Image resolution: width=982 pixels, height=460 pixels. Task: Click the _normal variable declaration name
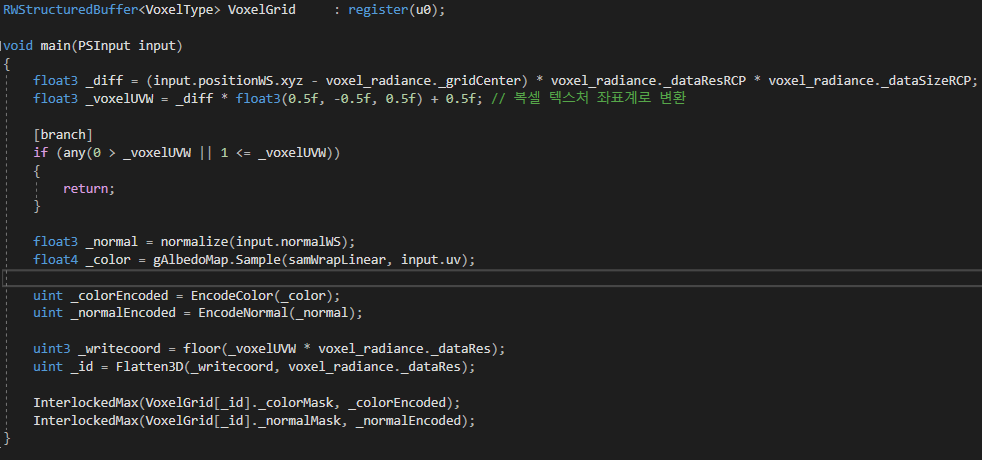pyautogui.click(x=111, y=242)
